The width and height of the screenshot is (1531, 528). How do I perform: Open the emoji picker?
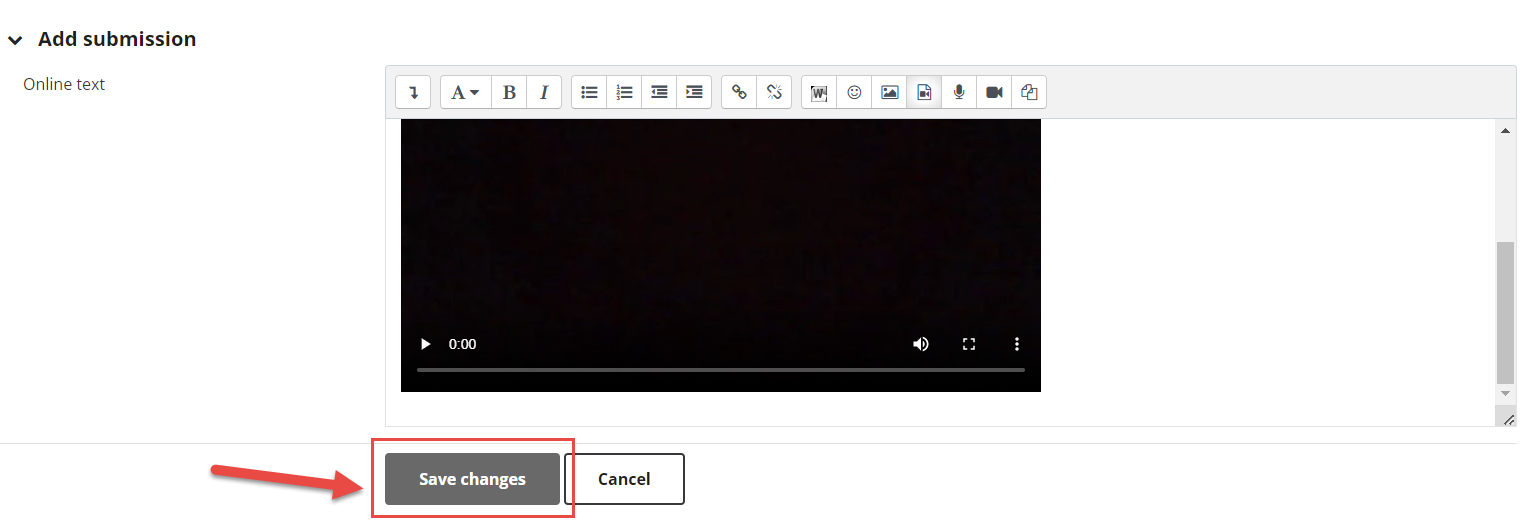click(x=854, y=92)
